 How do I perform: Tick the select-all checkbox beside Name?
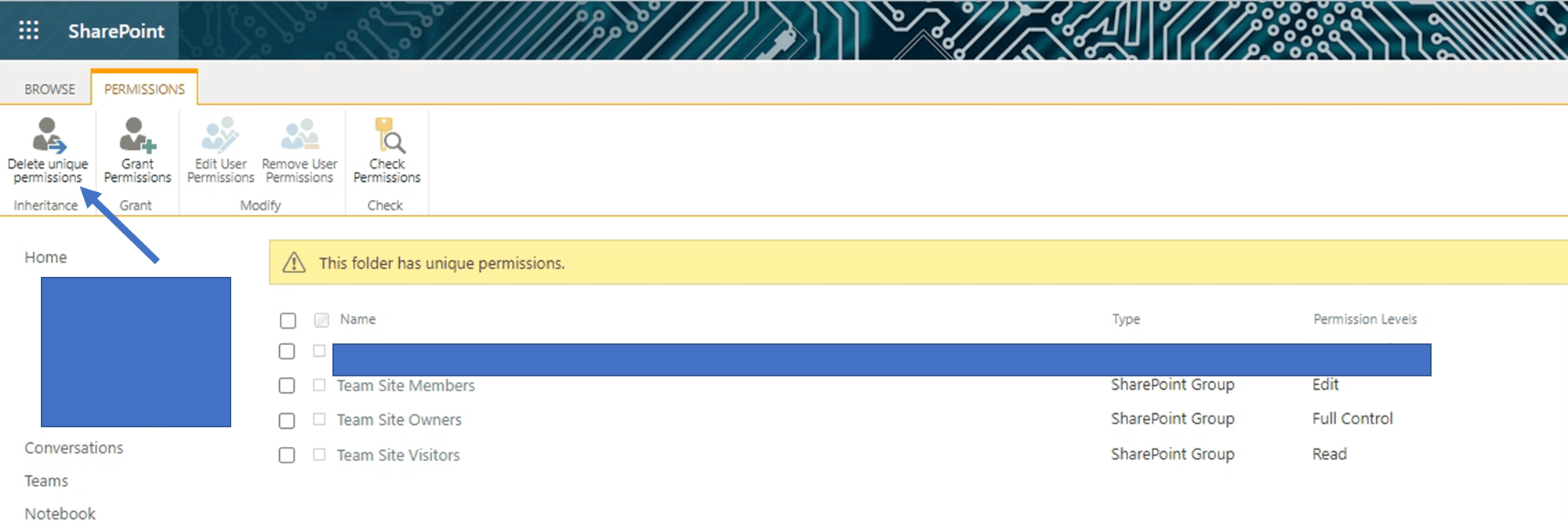click(288, 321)
